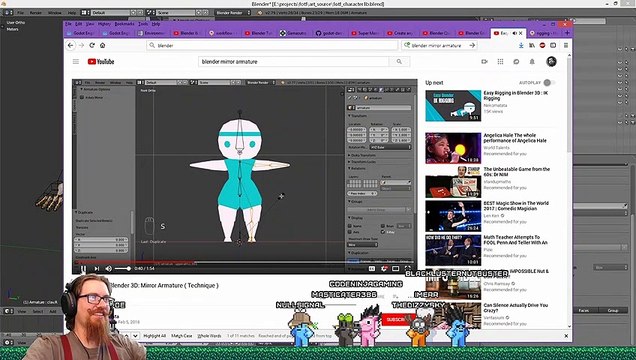Screen dimensions: 636x360
Task: Switch to the first Godot Engine tab
Action: (x=80, y=33)
